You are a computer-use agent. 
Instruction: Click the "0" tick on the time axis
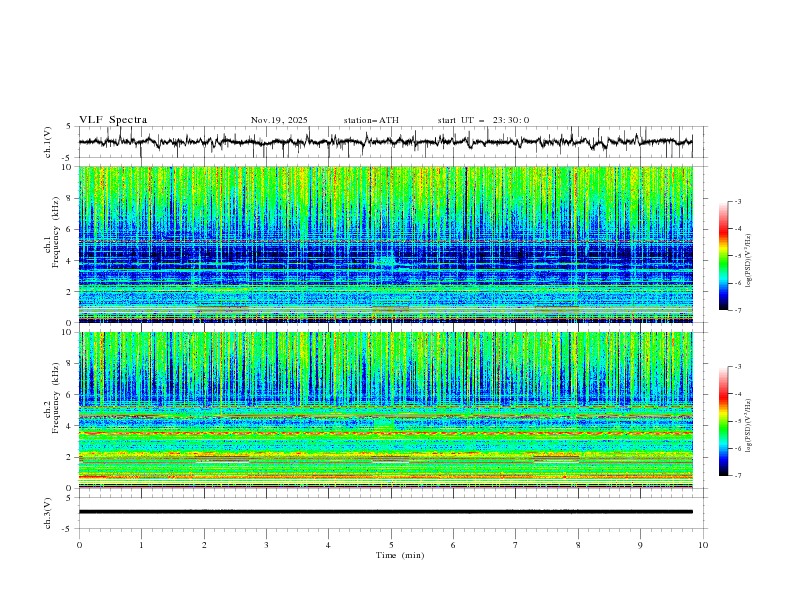tap(79, 545)
